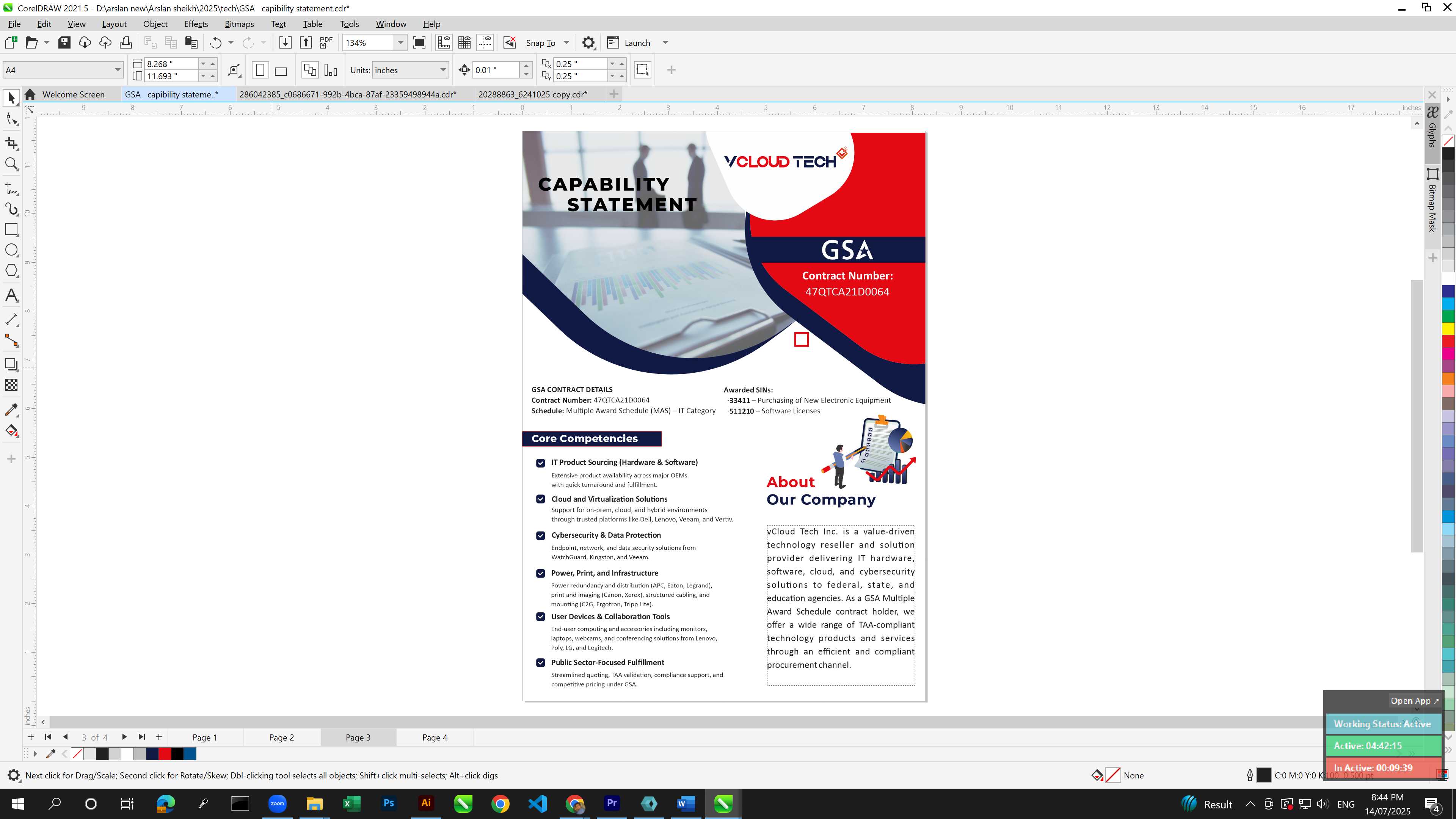This screenshot has width=1456, height=819.
Task: Print the document
Action: [x=126, y=42]
